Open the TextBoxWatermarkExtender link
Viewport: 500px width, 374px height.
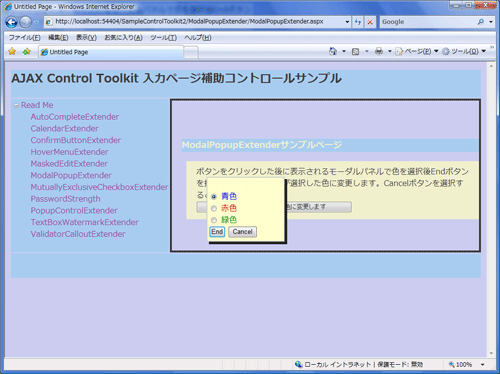tap(84, 222)
